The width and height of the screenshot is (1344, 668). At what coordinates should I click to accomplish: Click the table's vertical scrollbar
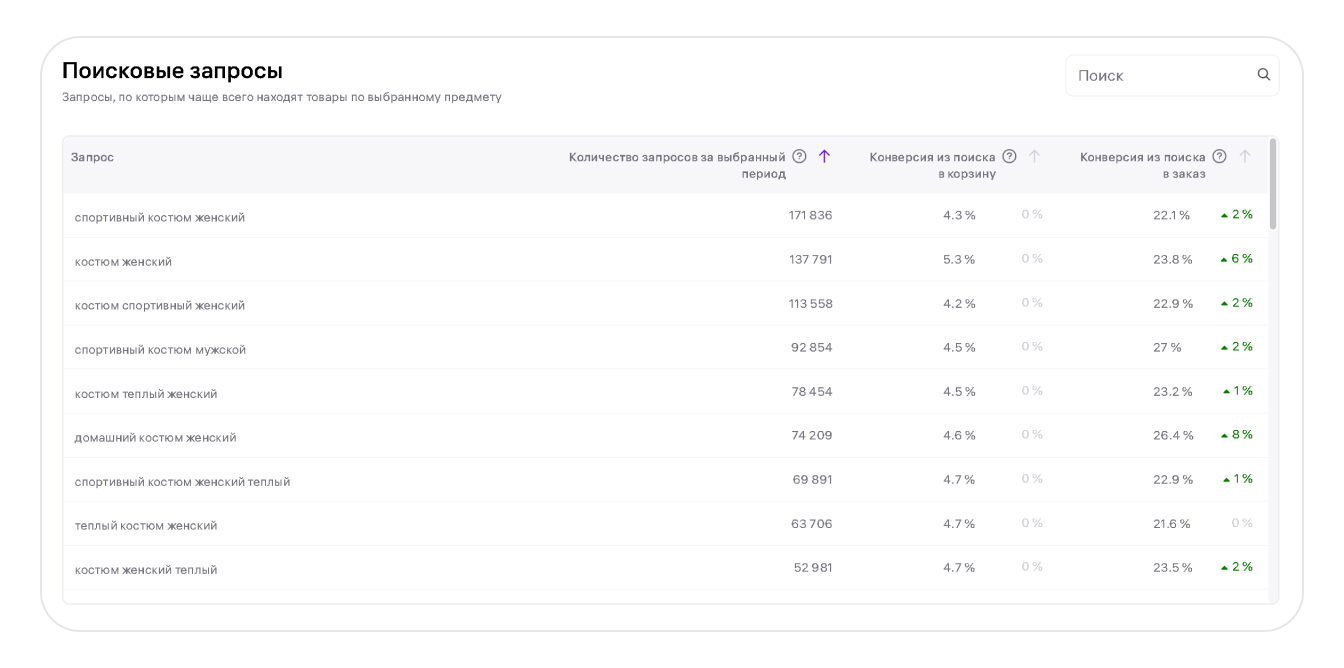(x=1272, y=185)
